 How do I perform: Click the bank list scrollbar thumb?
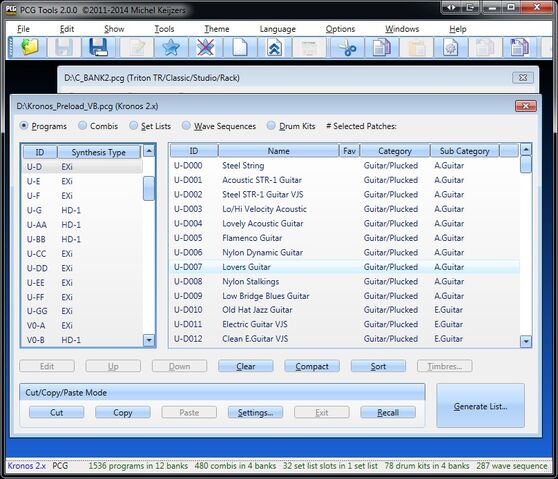point(149,189)
